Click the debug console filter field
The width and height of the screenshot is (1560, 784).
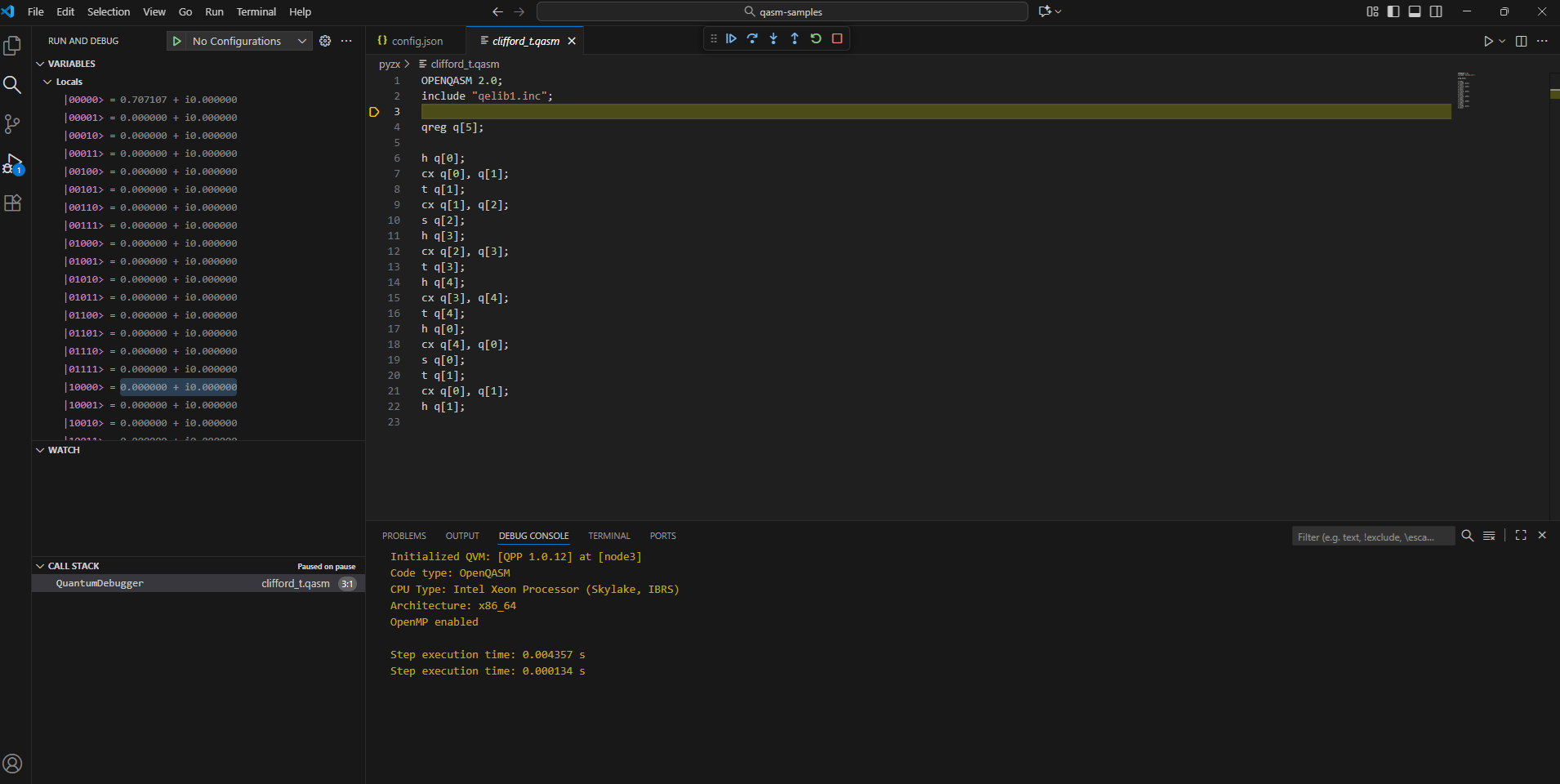tap(1372, 537)
